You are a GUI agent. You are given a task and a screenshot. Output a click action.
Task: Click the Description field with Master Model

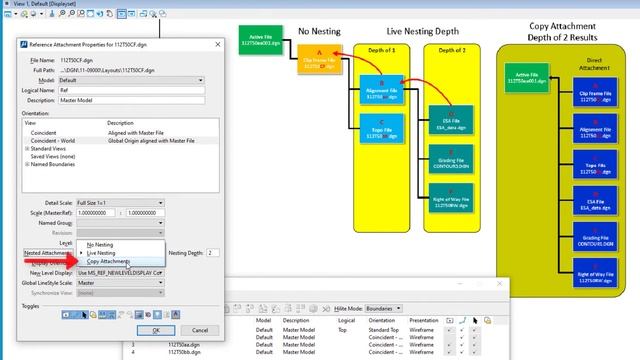[131, 100]
